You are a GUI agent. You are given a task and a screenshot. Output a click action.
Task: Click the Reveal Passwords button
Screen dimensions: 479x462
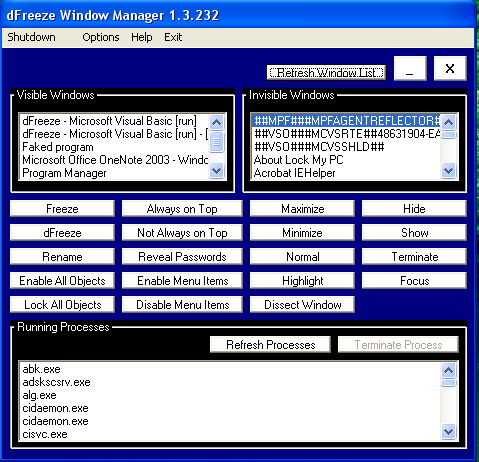pyautogui.click(x=182, y=257)
